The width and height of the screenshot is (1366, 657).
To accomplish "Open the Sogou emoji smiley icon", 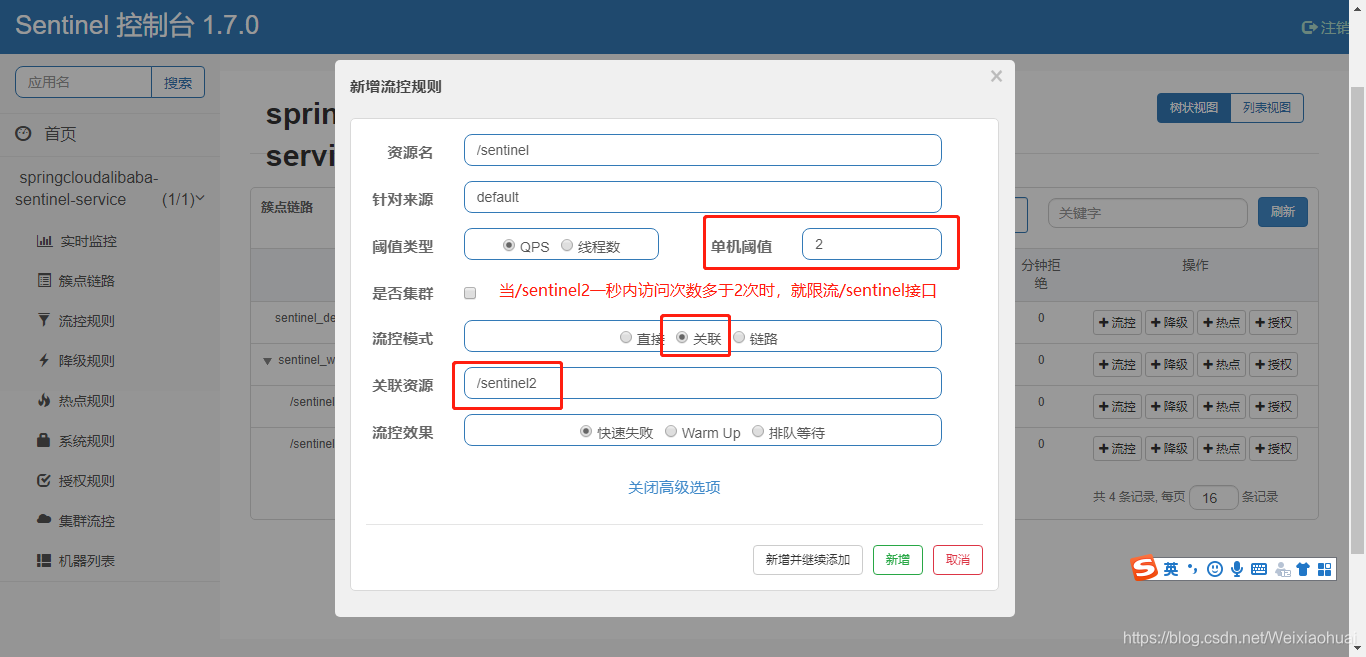I will pos(1215,569).
